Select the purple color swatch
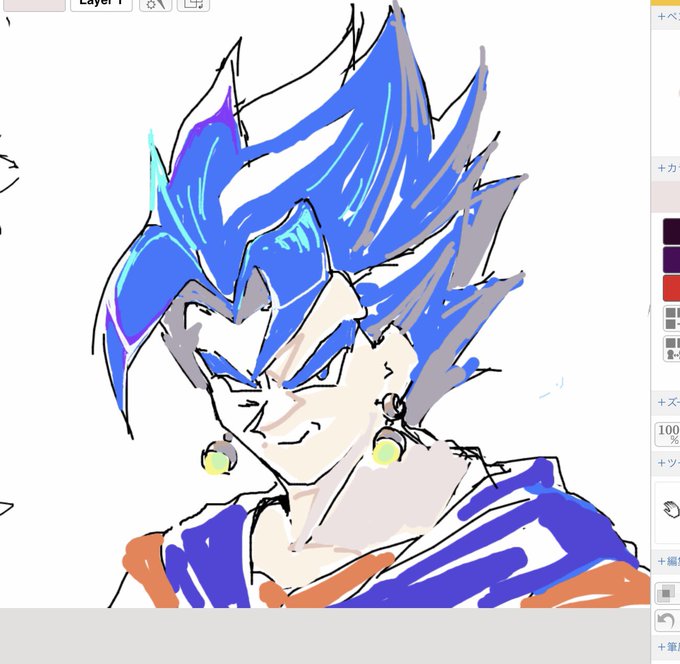The height and width of the screenshot is (664, 680). pyautogui.click(x=671, y=260)
